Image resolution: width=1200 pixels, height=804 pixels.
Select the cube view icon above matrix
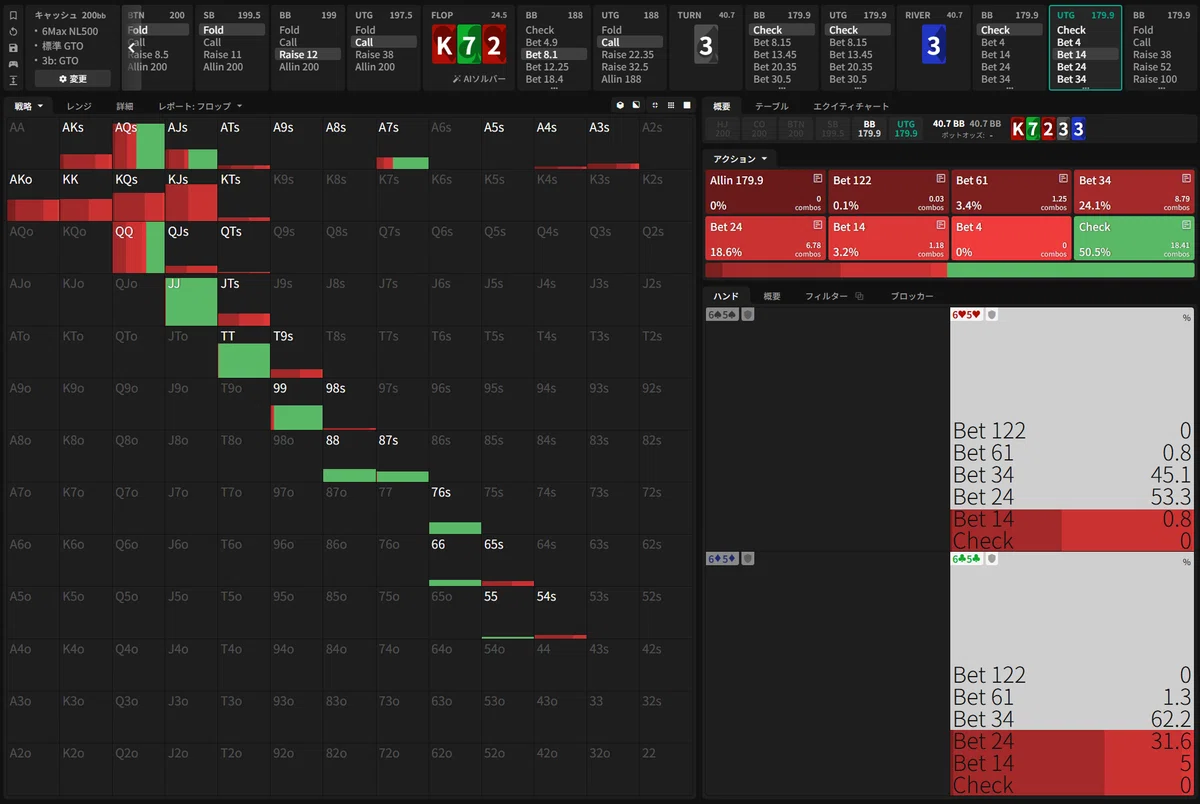(621, 105)
